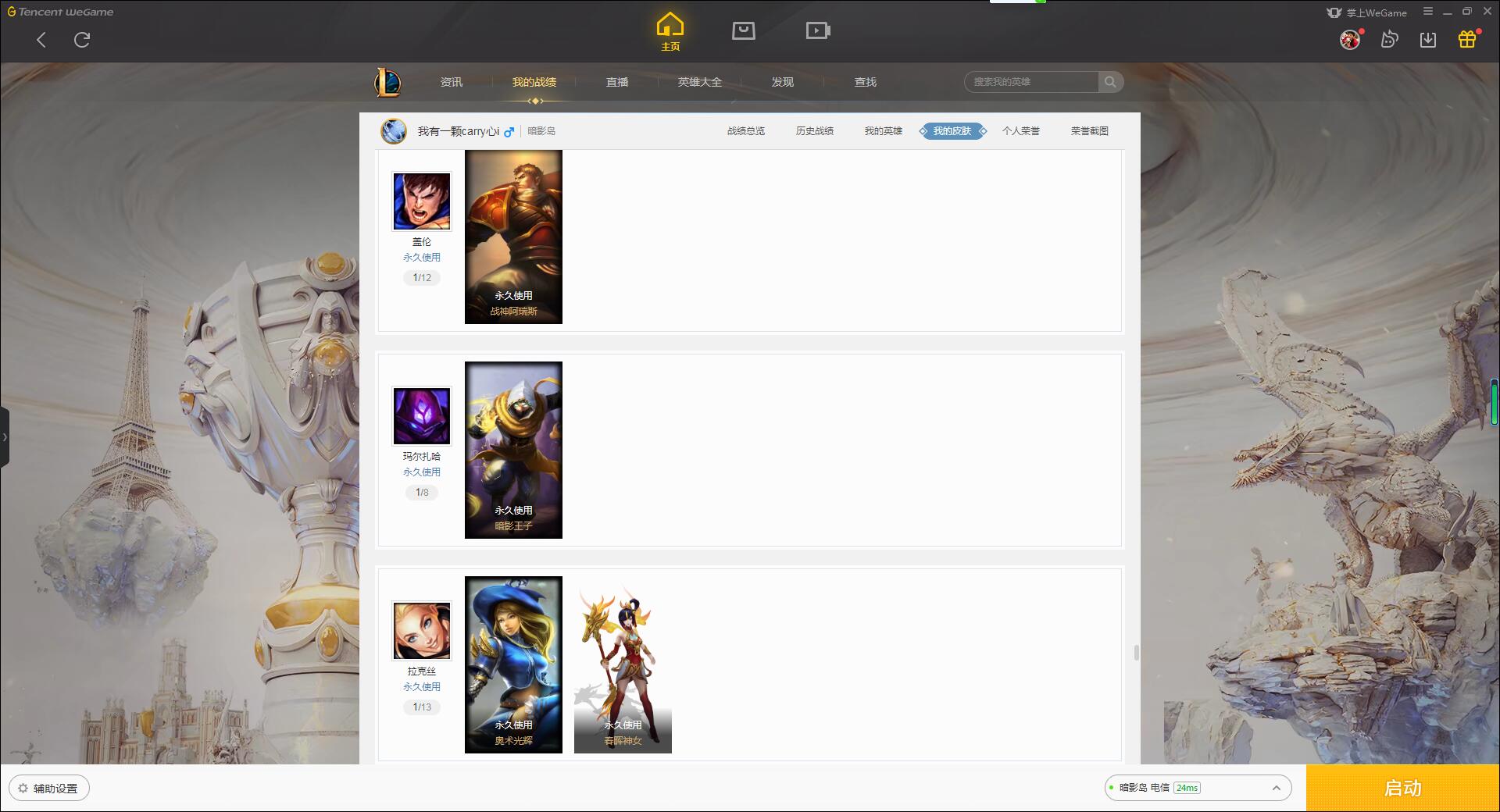
Task: Open the 直播 tab
Action: point(617,82)
